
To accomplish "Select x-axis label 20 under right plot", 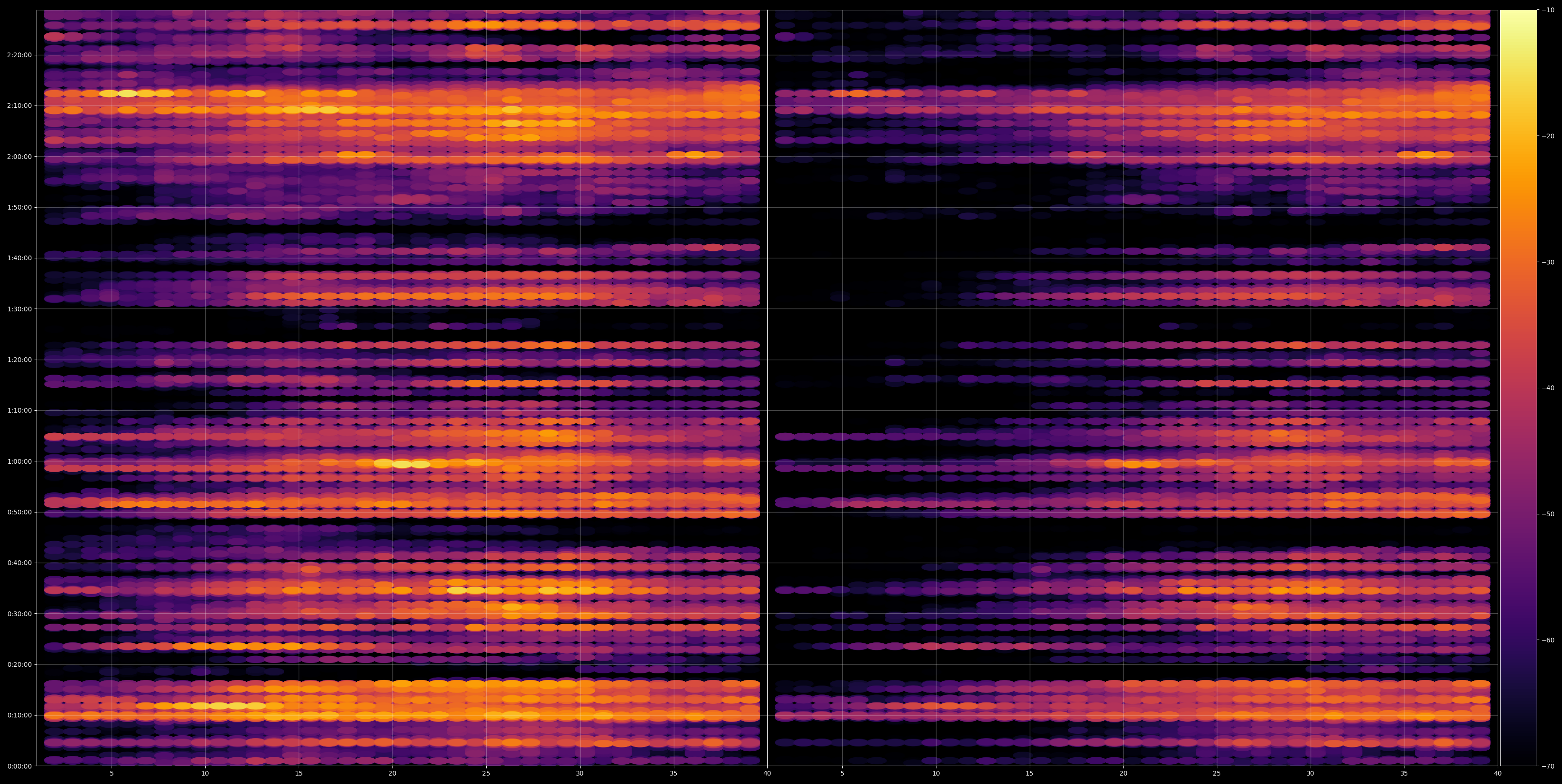I will click(1124, 774).
